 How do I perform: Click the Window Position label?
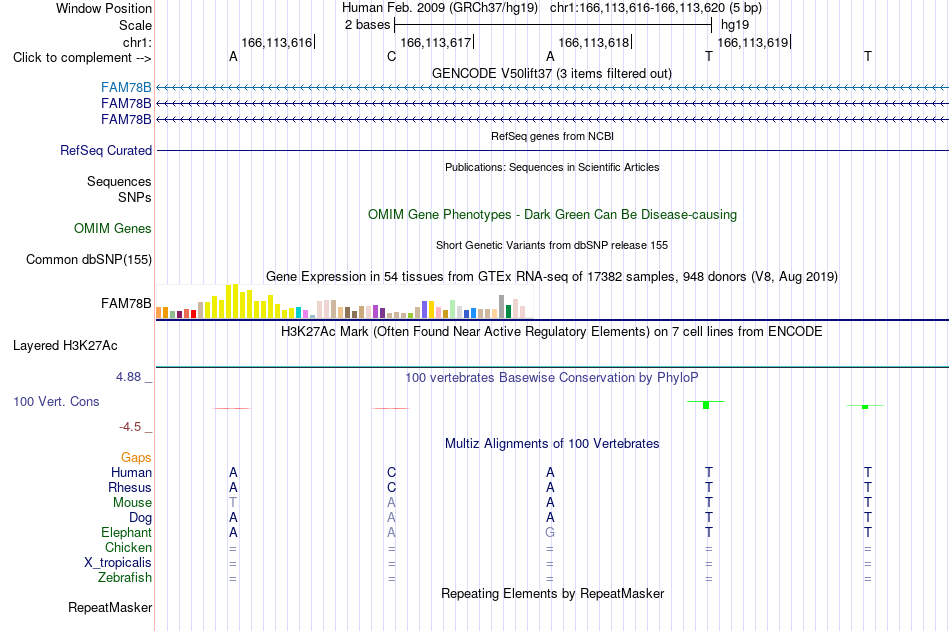click(104, 8)
